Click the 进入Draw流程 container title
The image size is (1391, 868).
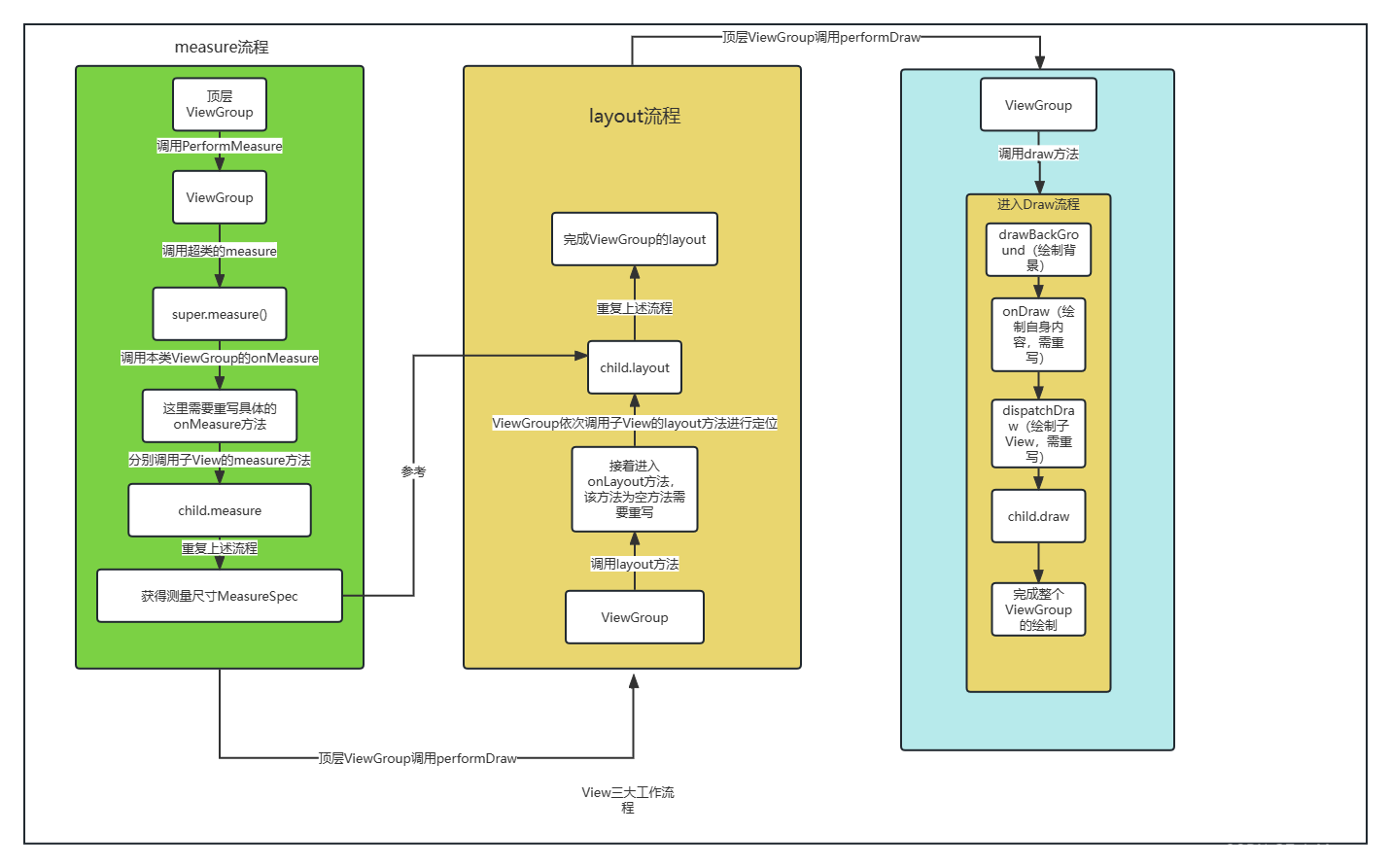tap(1038, 204)
